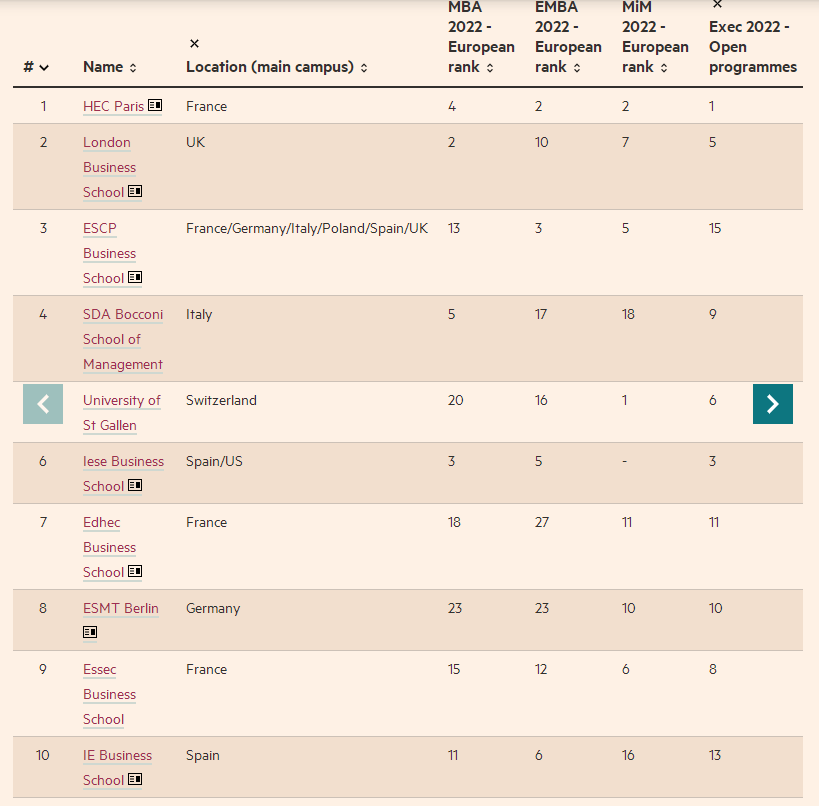Open Edhec Business School profile icon

point(135,571)
